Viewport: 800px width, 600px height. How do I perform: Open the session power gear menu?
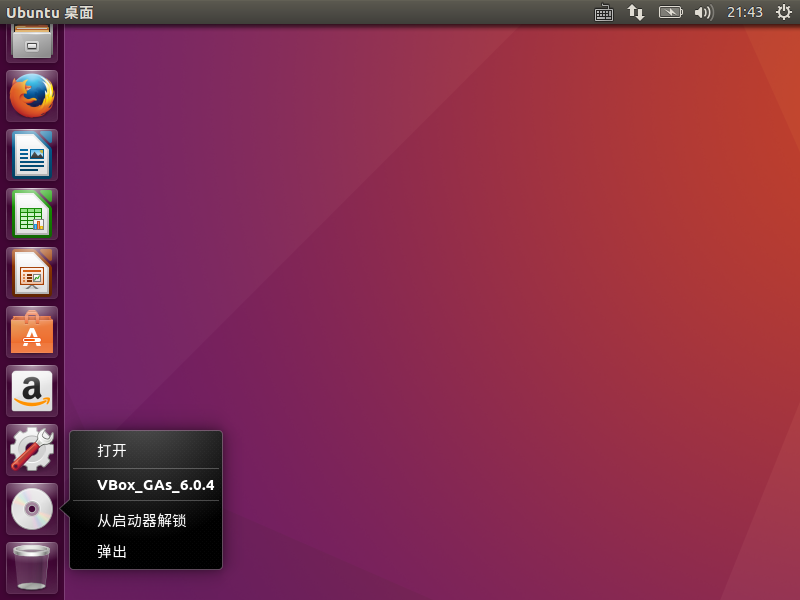[x=784, y=12]
